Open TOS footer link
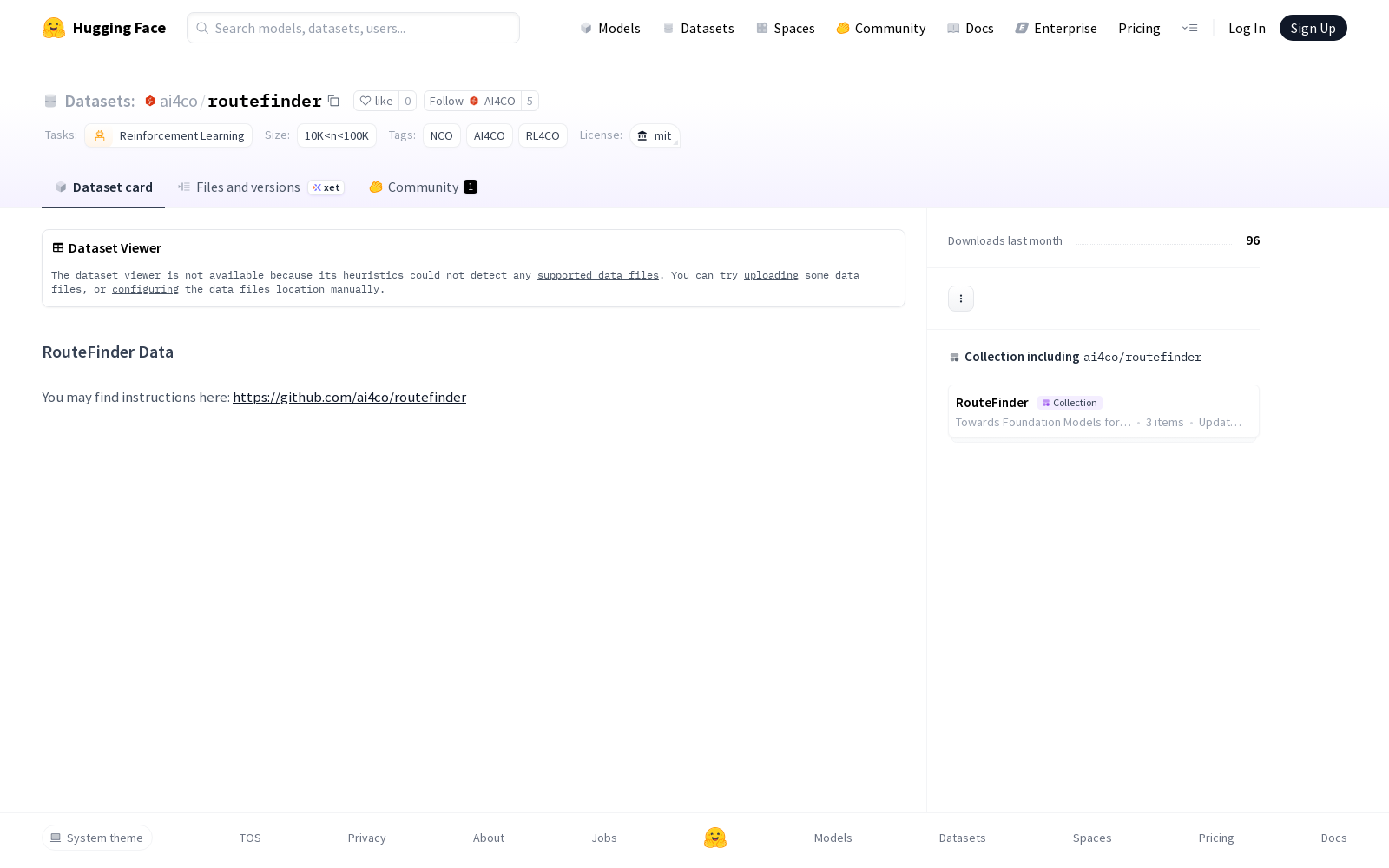This screenshot has height=868, width=1389. point(250,838)
